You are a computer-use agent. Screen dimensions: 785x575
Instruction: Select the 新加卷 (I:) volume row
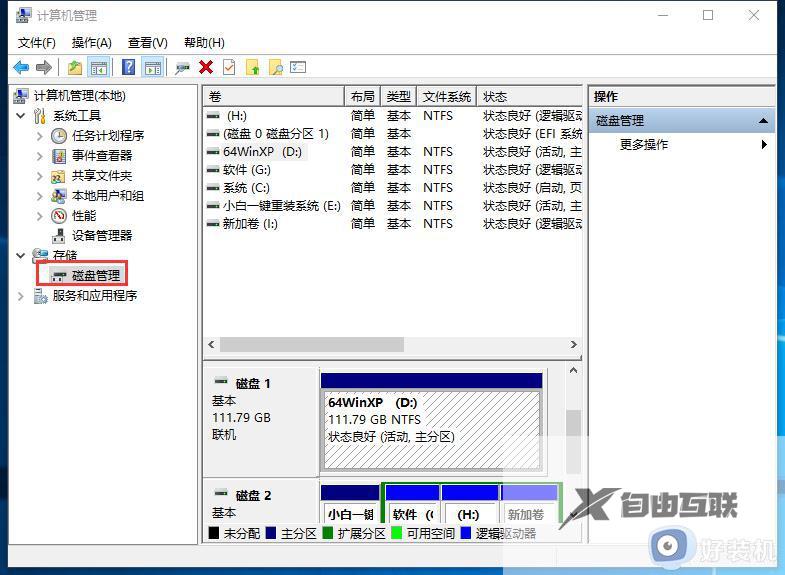coord(392,224)
